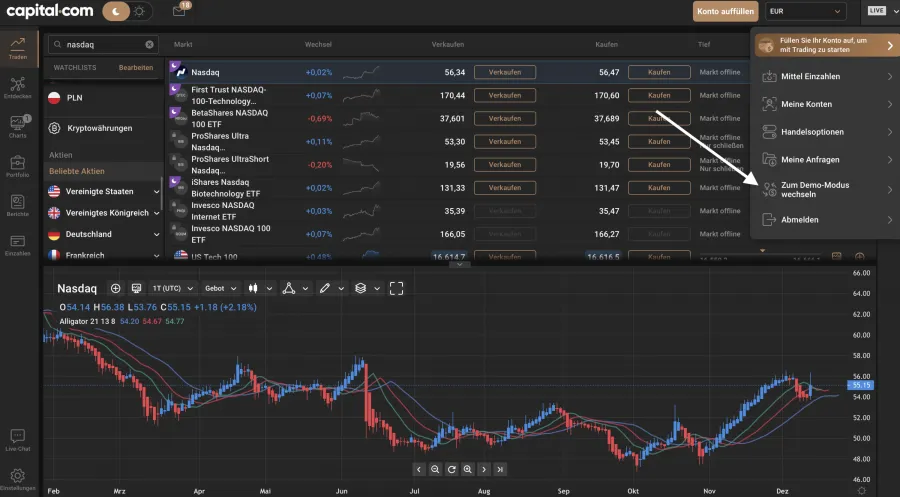Zoom in the chart with plus magnifier
Image resolution: width=900 pixels, height=497 pixels.
[x=468, y=469]
